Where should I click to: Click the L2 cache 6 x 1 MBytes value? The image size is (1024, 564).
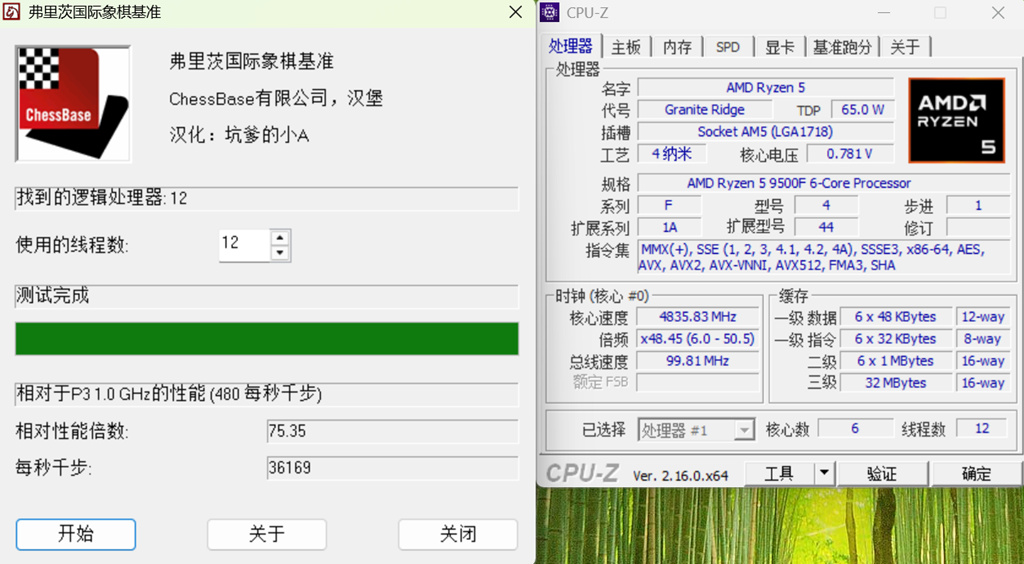coord(895,360)
